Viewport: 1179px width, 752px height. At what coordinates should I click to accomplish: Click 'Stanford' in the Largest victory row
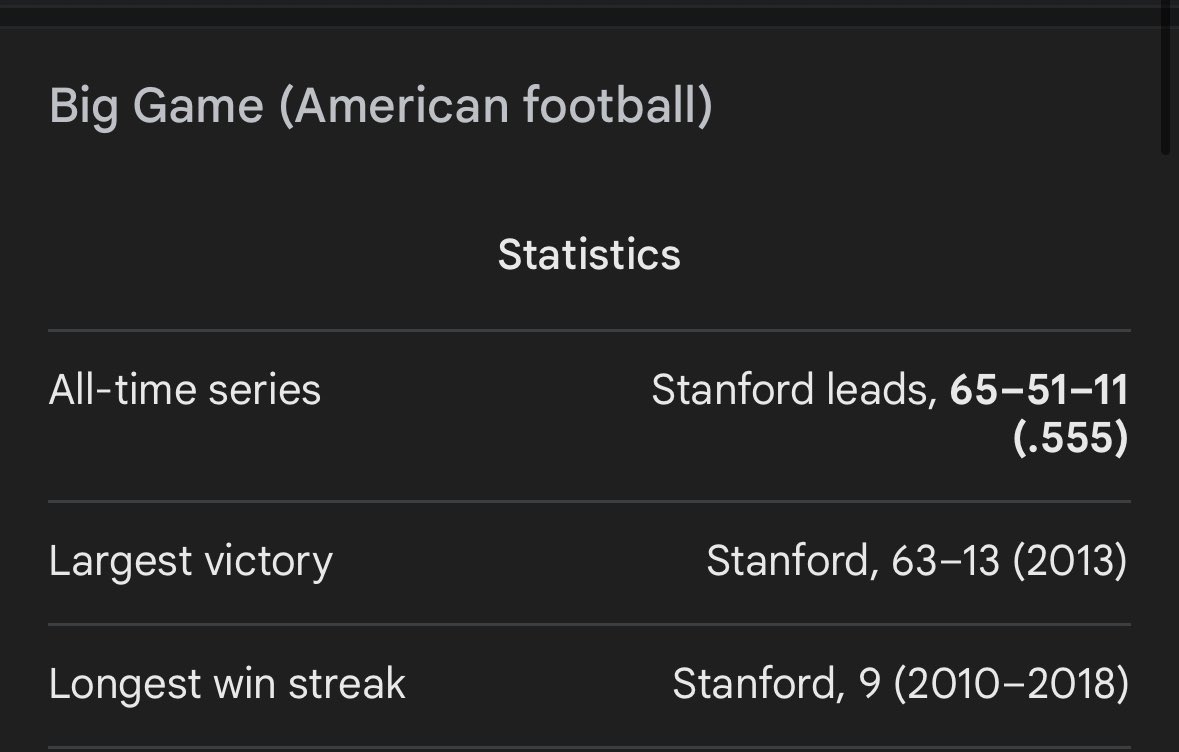click(x=788, y=561)
